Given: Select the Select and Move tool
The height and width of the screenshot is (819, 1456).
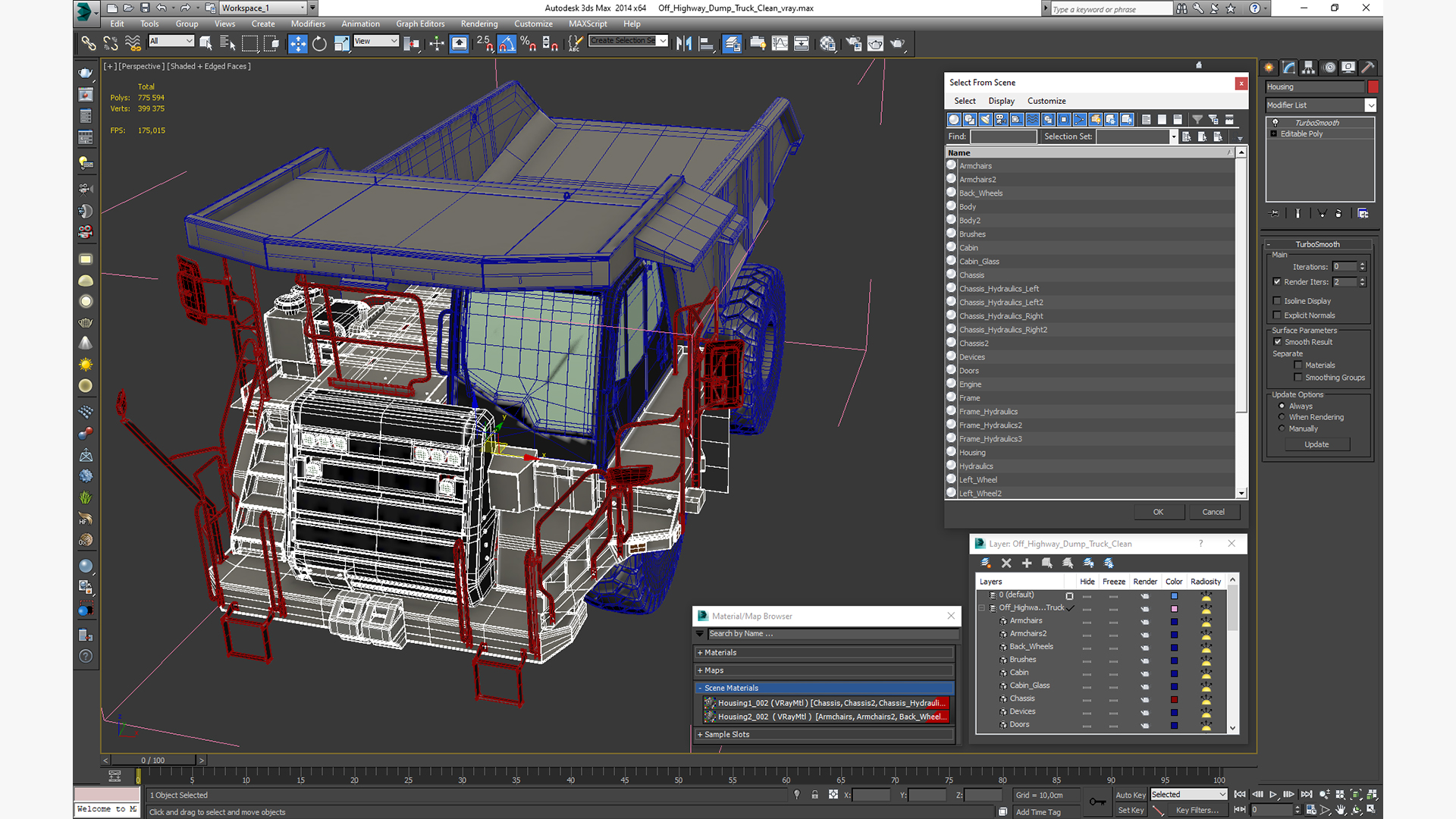Looking at the screenshot, I should tap(297, 44).
